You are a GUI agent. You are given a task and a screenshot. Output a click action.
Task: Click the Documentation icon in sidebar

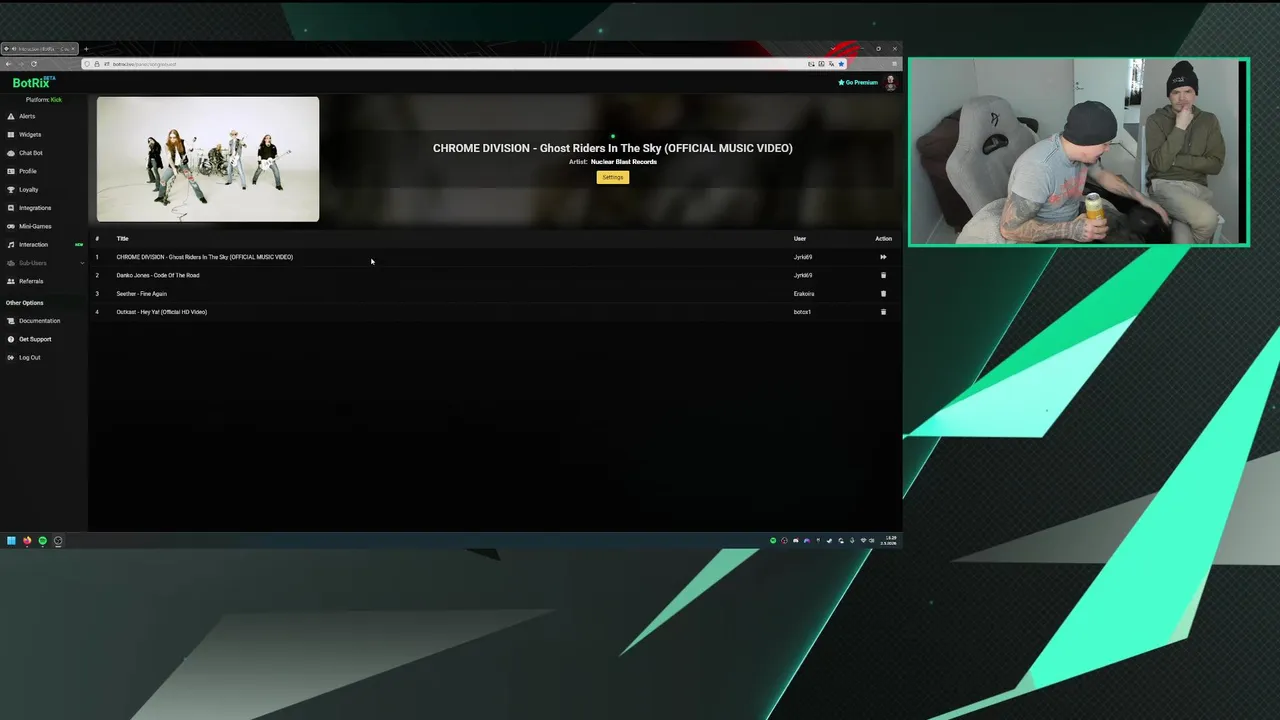11,321
